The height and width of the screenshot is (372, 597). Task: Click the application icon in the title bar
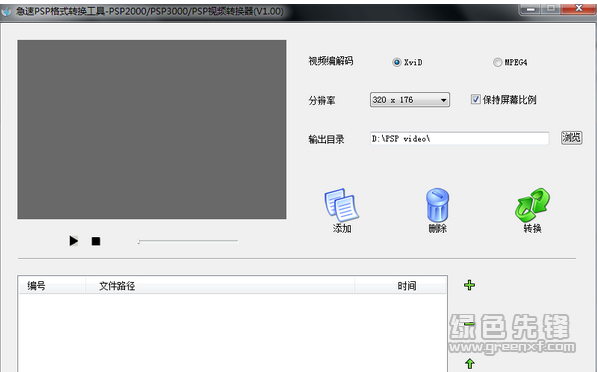pyautogui.click(x=6, y=11)
